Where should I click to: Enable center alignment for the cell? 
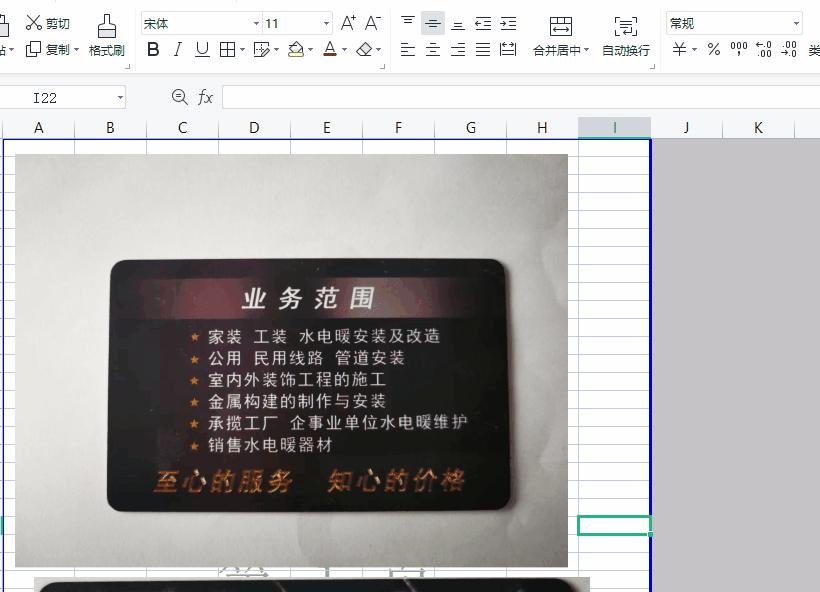432,48
